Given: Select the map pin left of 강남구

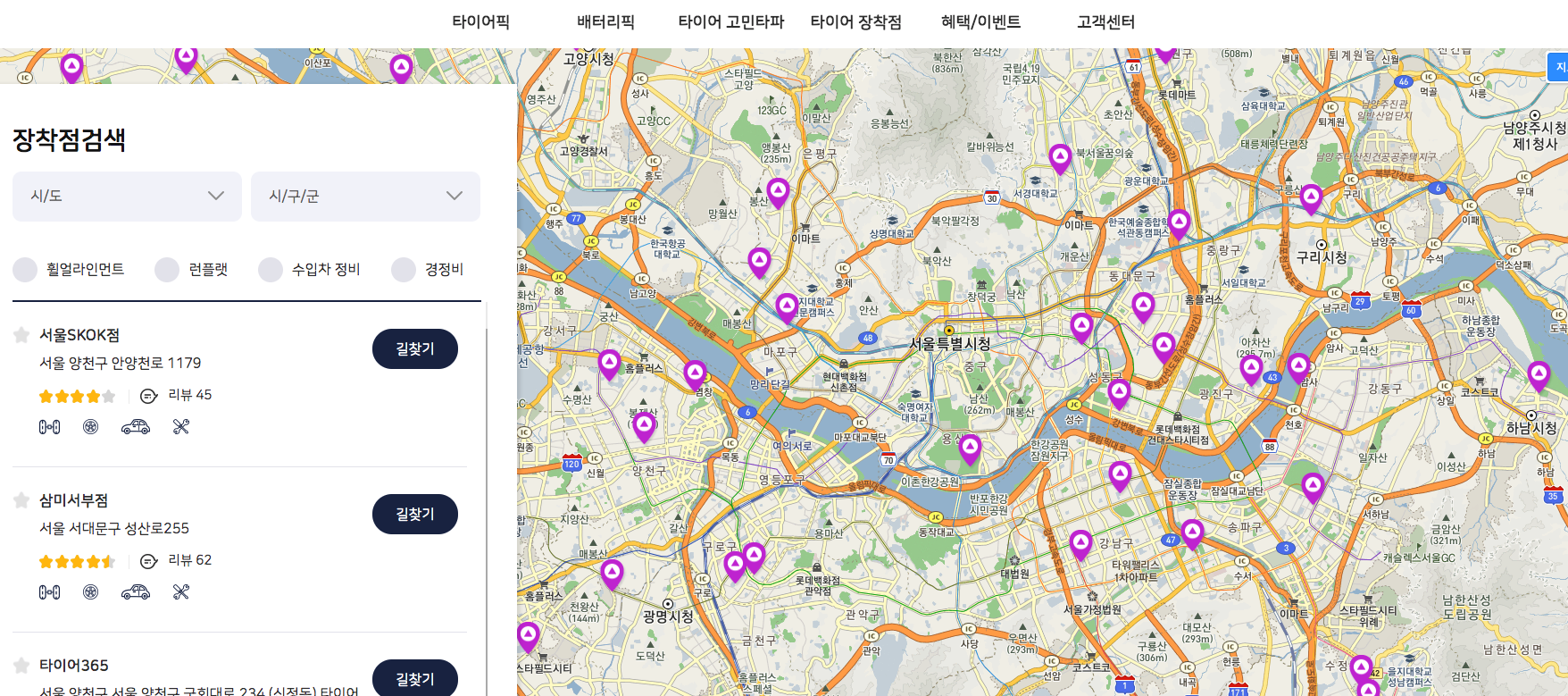Looking at the screenshot, I should (1081, 544).
